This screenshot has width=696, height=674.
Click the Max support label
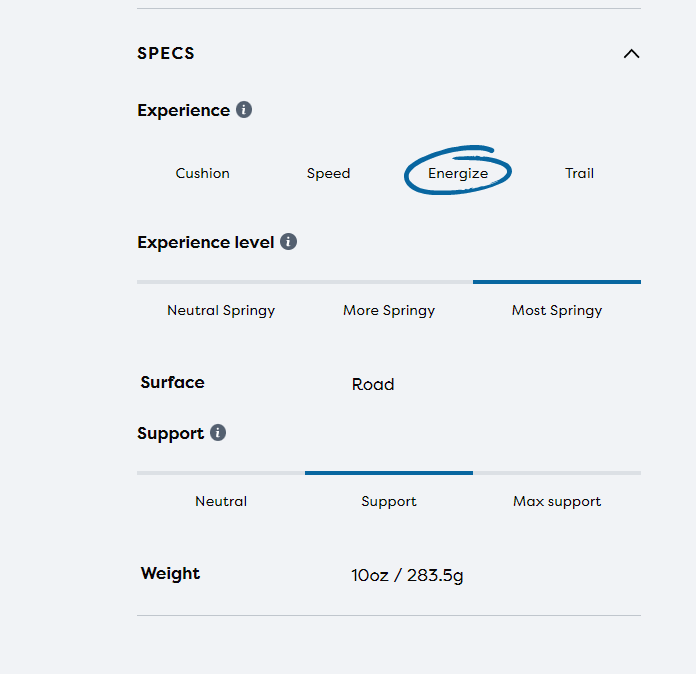tap(557, 501)
